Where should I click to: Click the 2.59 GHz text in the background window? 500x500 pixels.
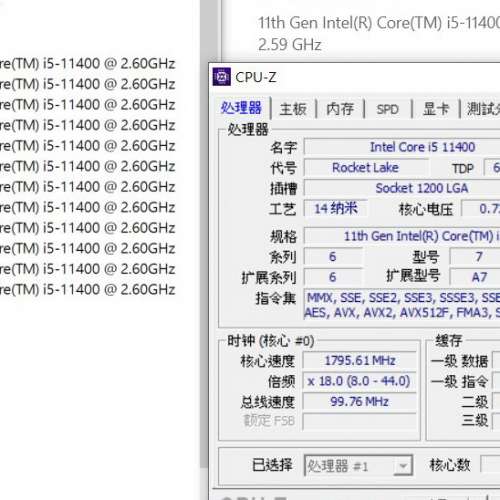click(x=290, y=45)
